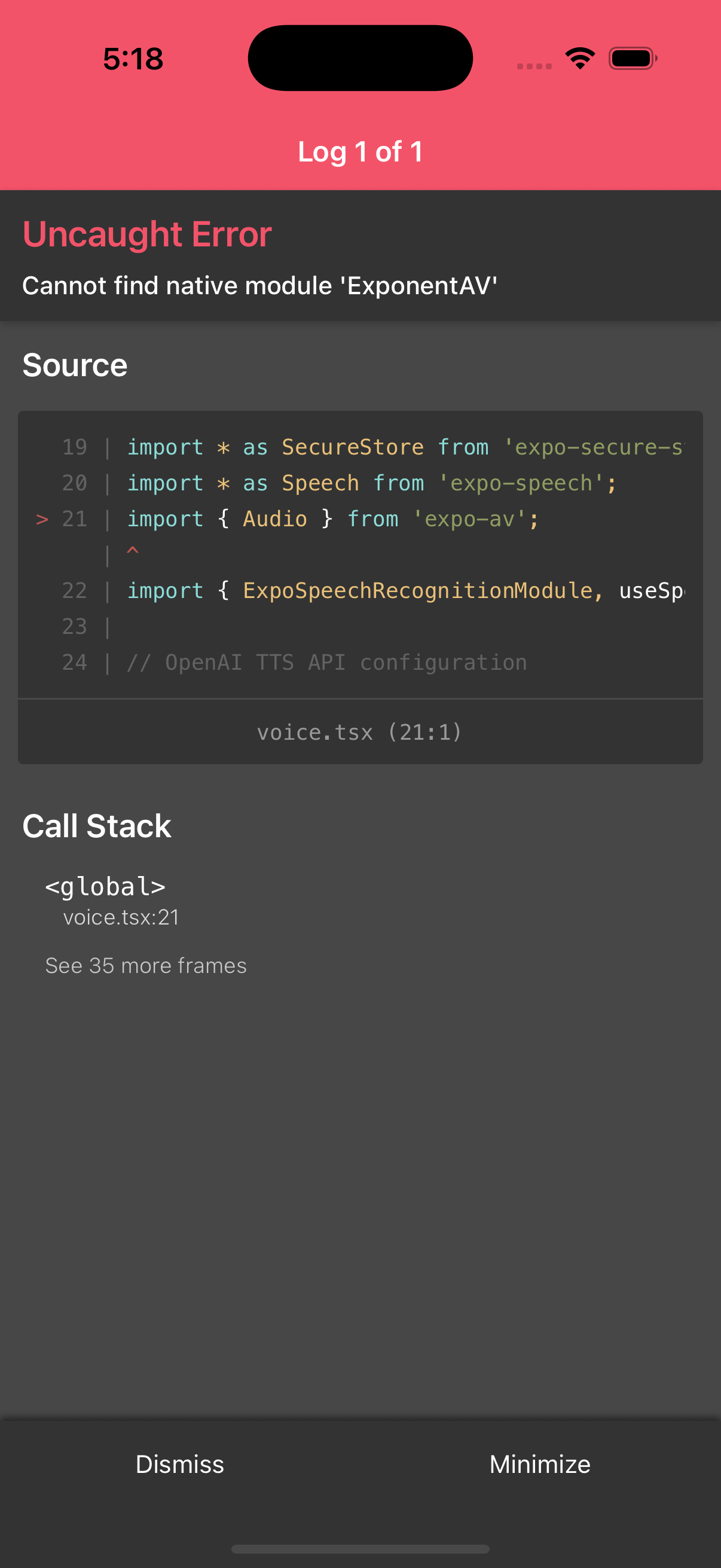Select the <global> call stack frame
Screen dimensions: 721x1568
105,886
